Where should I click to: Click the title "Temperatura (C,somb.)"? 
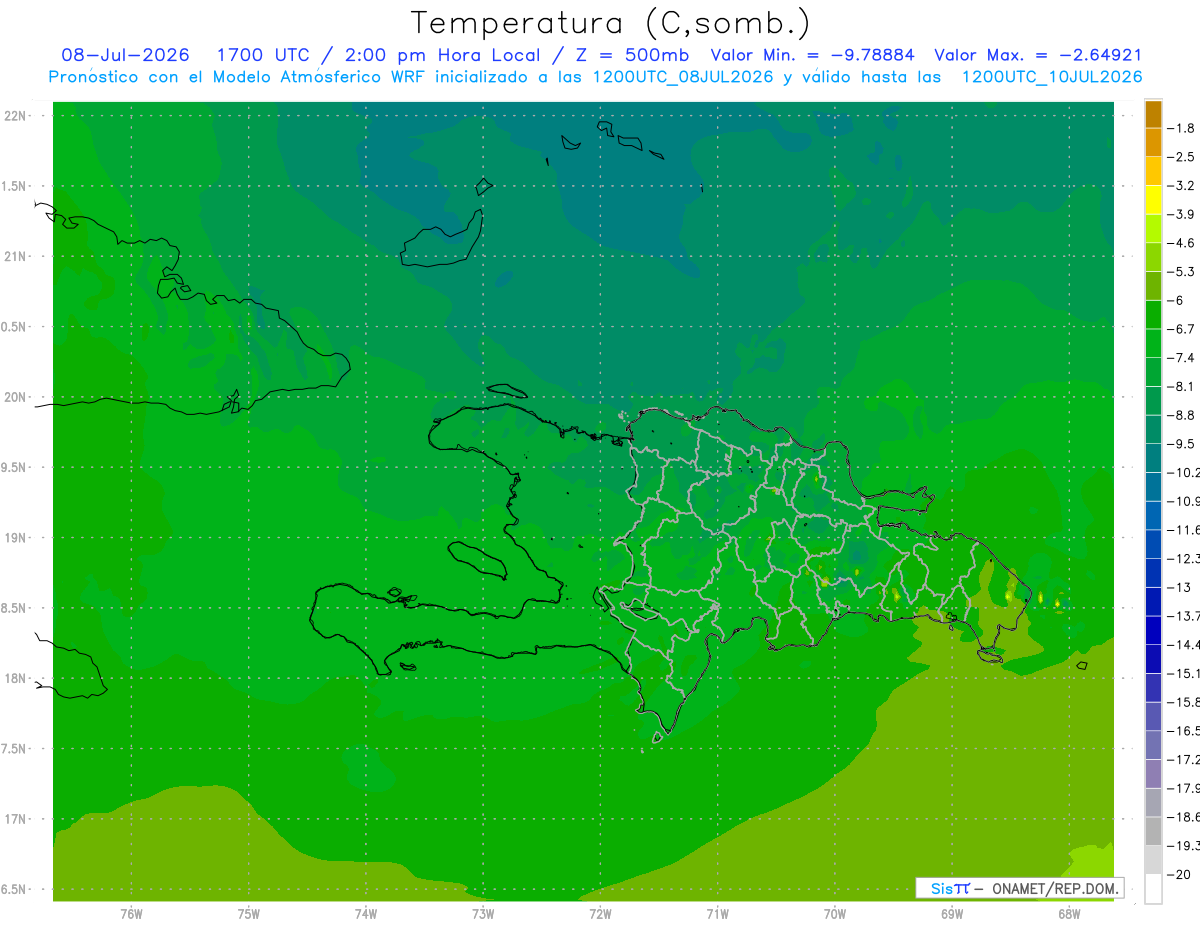610,23
